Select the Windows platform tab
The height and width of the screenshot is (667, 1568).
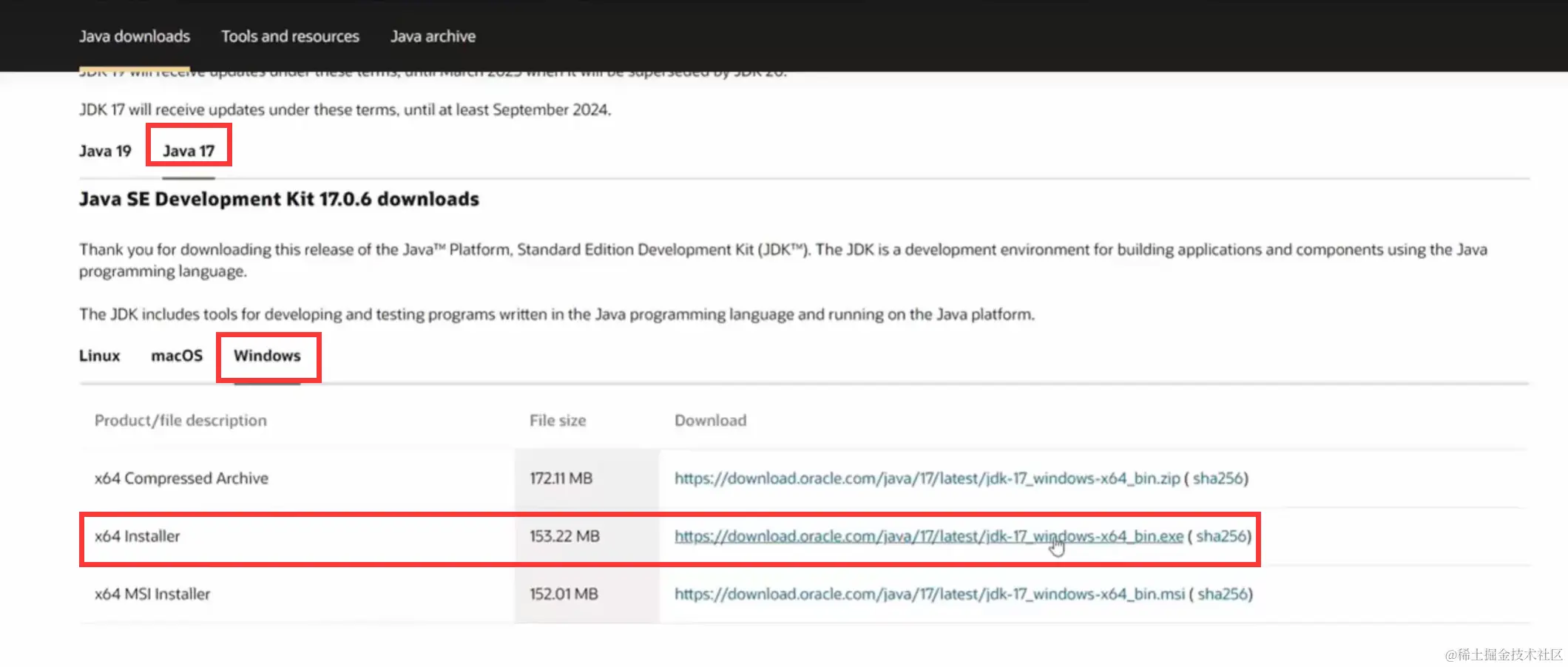(x=267, y=356)
